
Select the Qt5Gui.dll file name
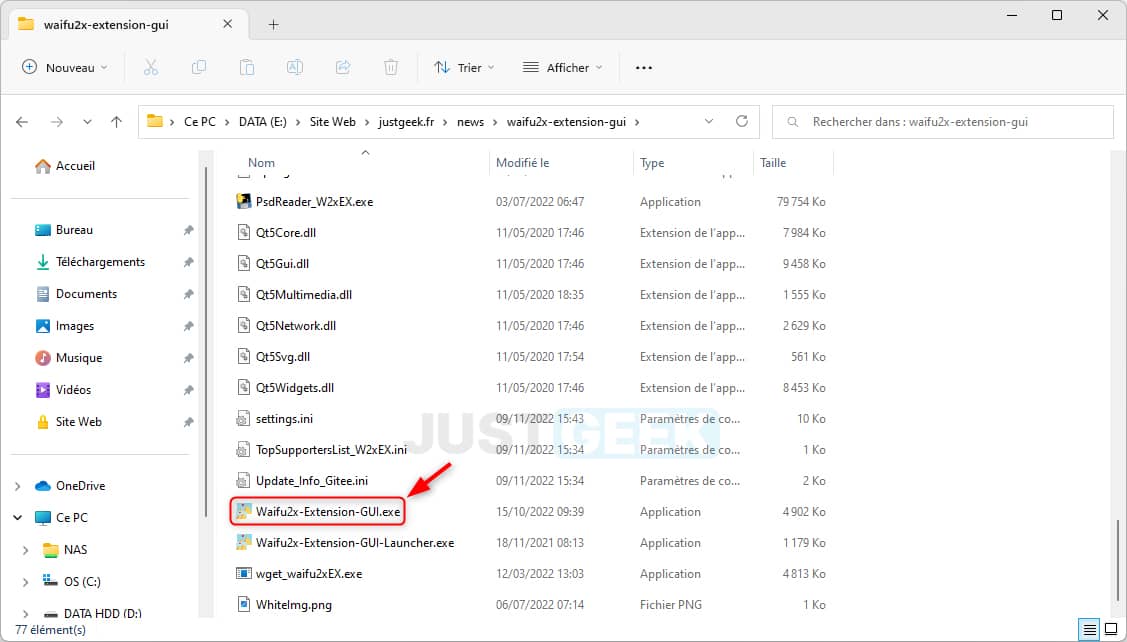point(282,264)
